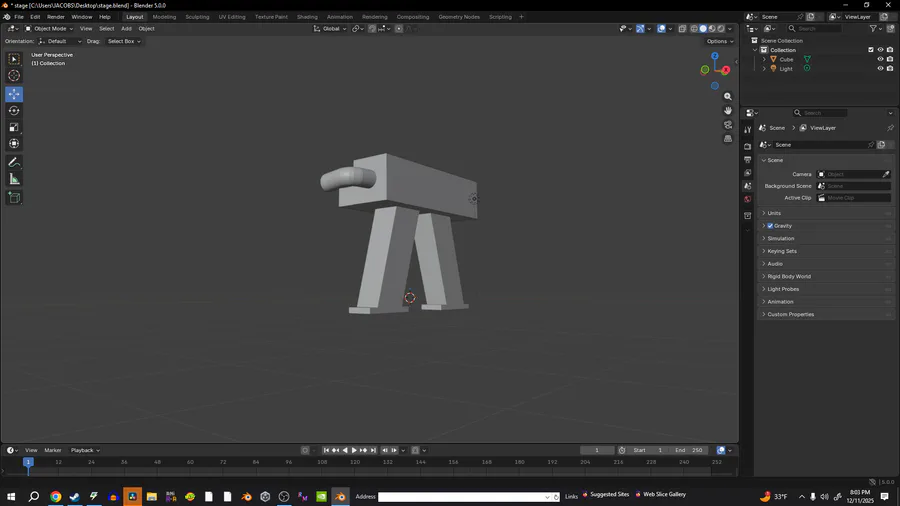Open the World properties tab
The height and width of the screenshot is (506, 900).
pyautogui.click(x=747, y=199)
